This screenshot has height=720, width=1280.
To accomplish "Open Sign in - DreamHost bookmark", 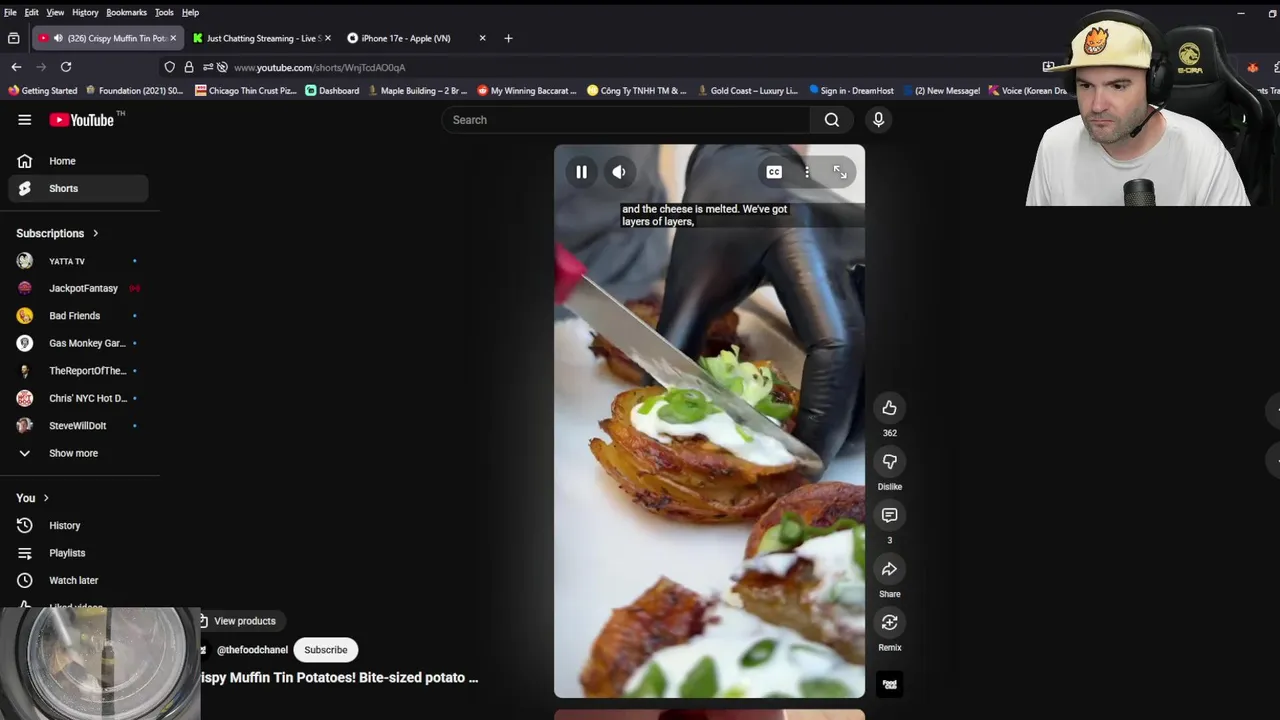I will (852, 91).
